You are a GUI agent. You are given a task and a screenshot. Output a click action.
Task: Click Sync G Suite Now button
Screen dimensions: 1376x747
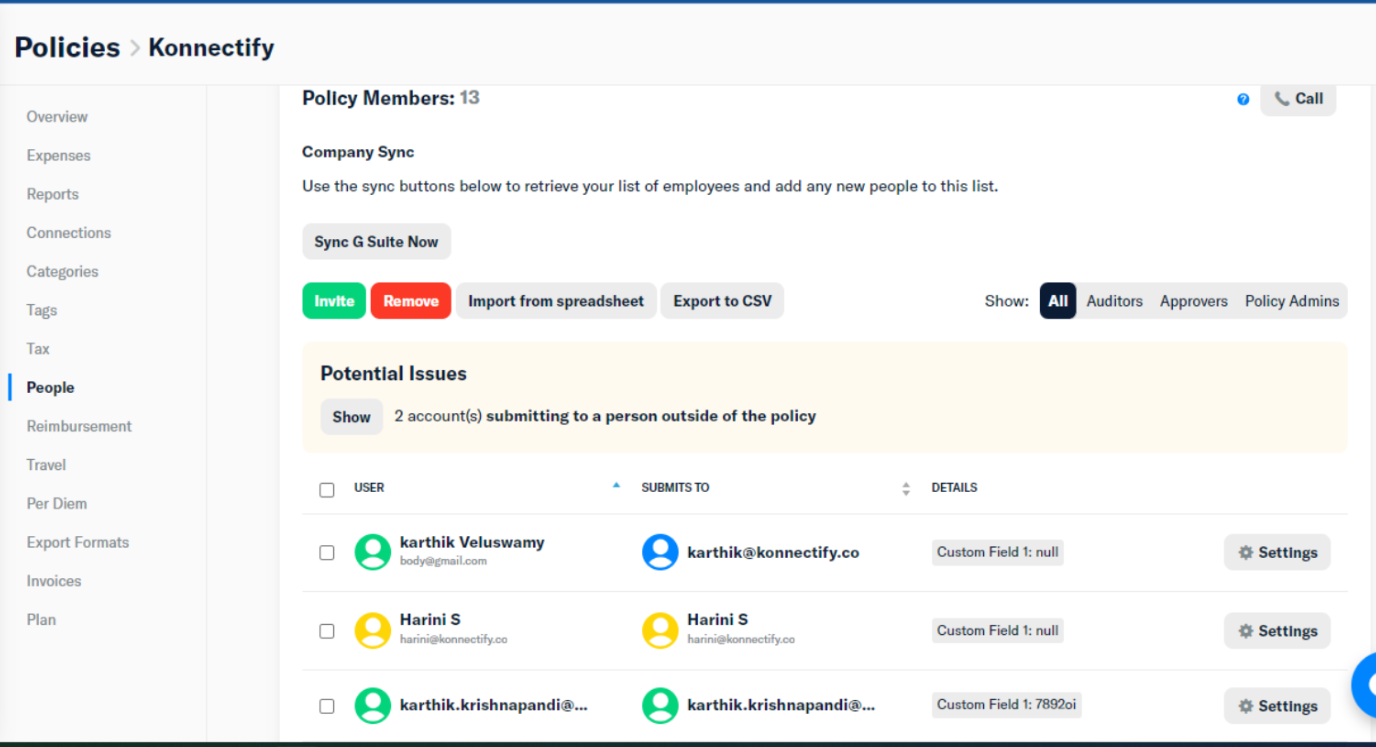tap(377, 242)
